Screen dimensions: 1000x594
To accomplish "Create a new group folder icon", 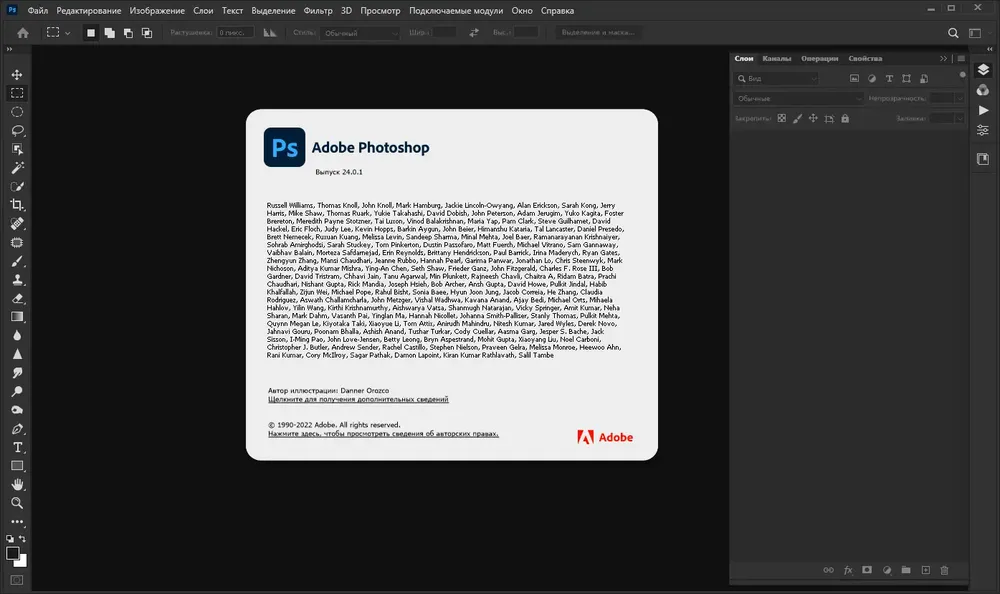I will point(906,570).
